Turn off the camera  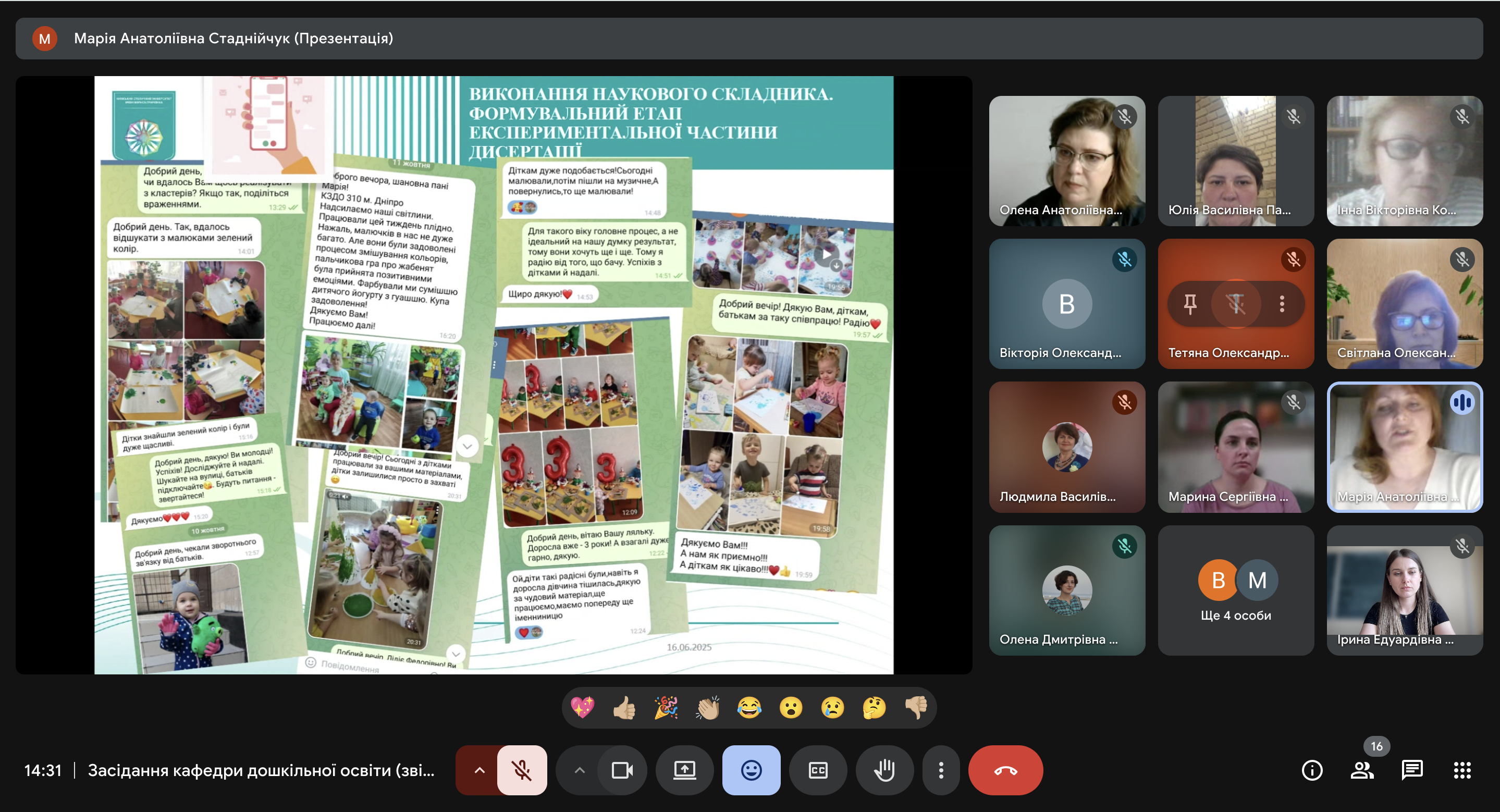click(622, 770)
